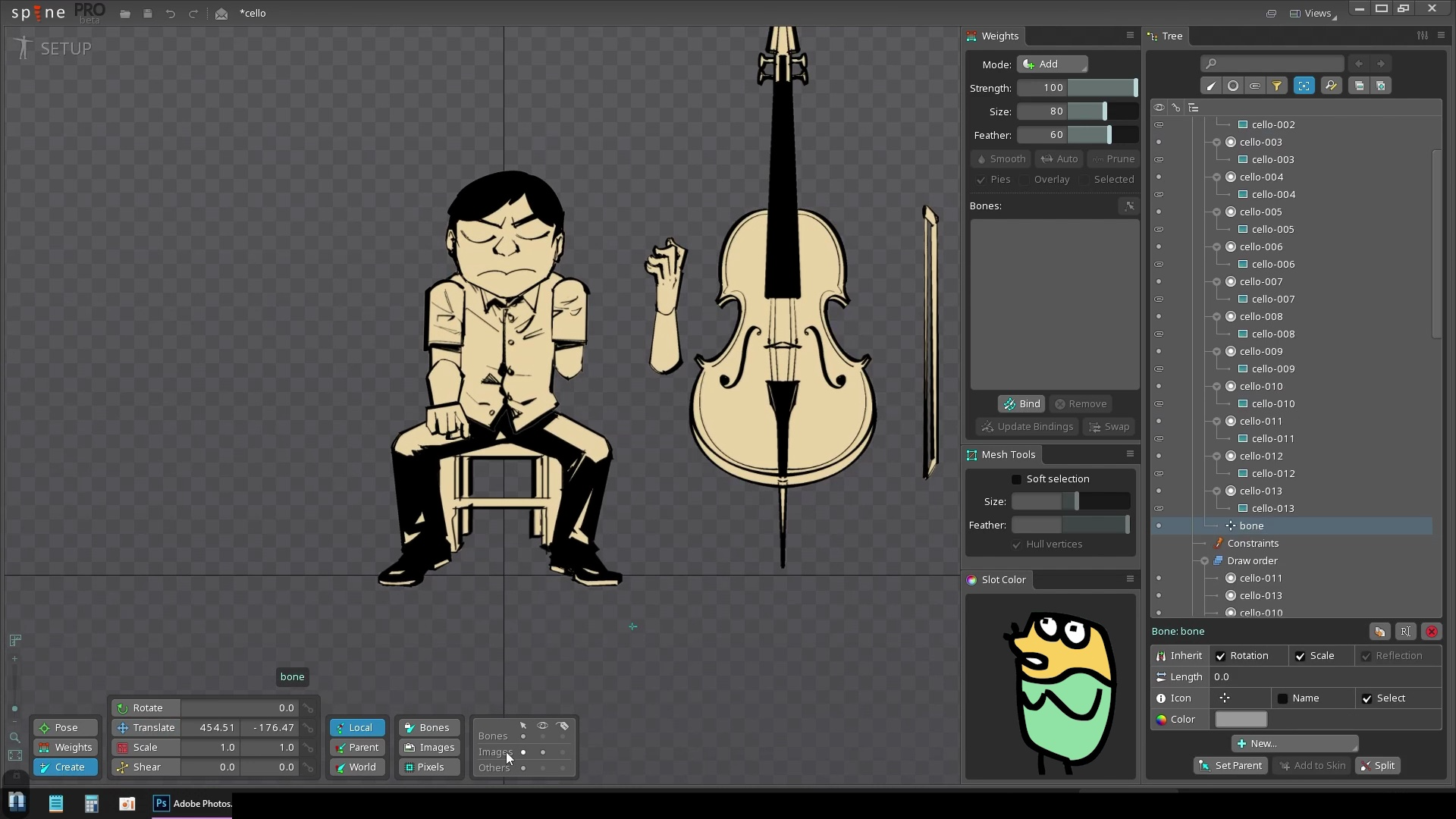Uncheck the Rotation inherit checkbox
This screenshot has width=1456, height=819.
pyautogui.click(x=1221, y=655)
